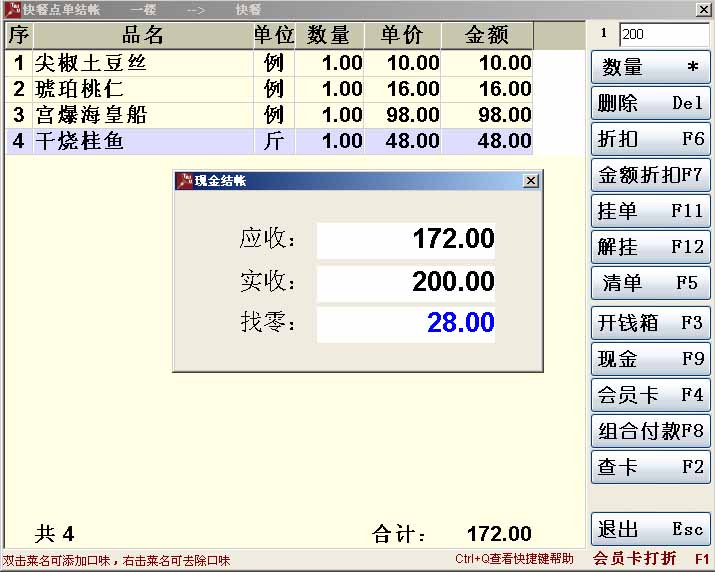Click the input field containing 200
715x572 pixels.
click(x=663, y=35)
